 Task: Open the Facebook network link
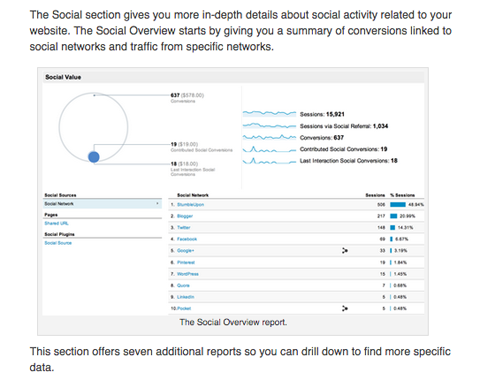tap(187, 239)
